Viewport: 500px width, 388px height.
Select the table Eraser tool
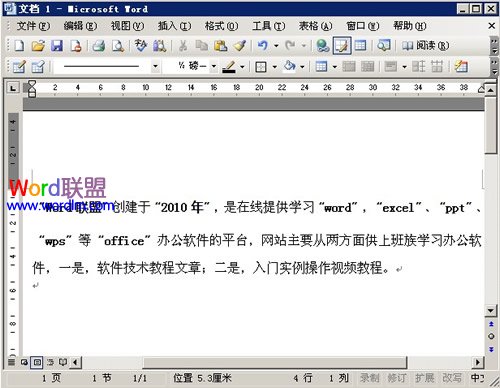38,67
